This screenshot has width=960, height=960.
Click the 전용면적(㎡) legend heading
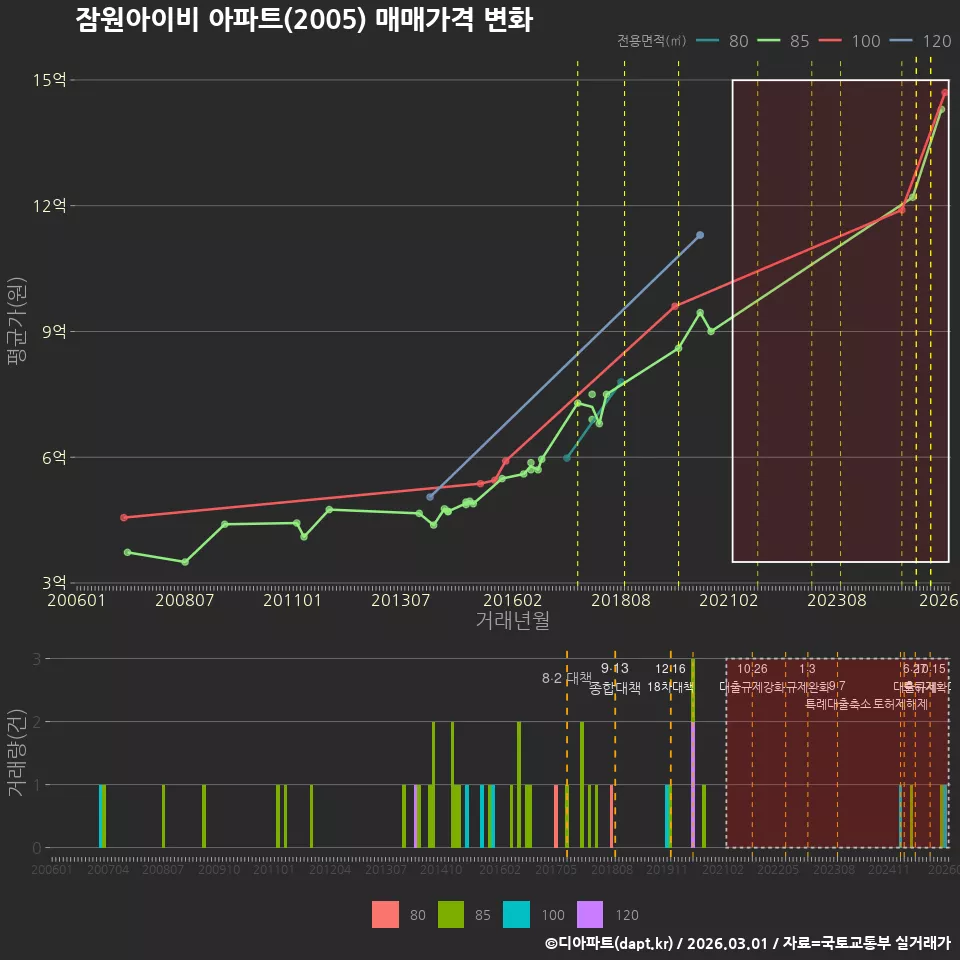(651, 41)
